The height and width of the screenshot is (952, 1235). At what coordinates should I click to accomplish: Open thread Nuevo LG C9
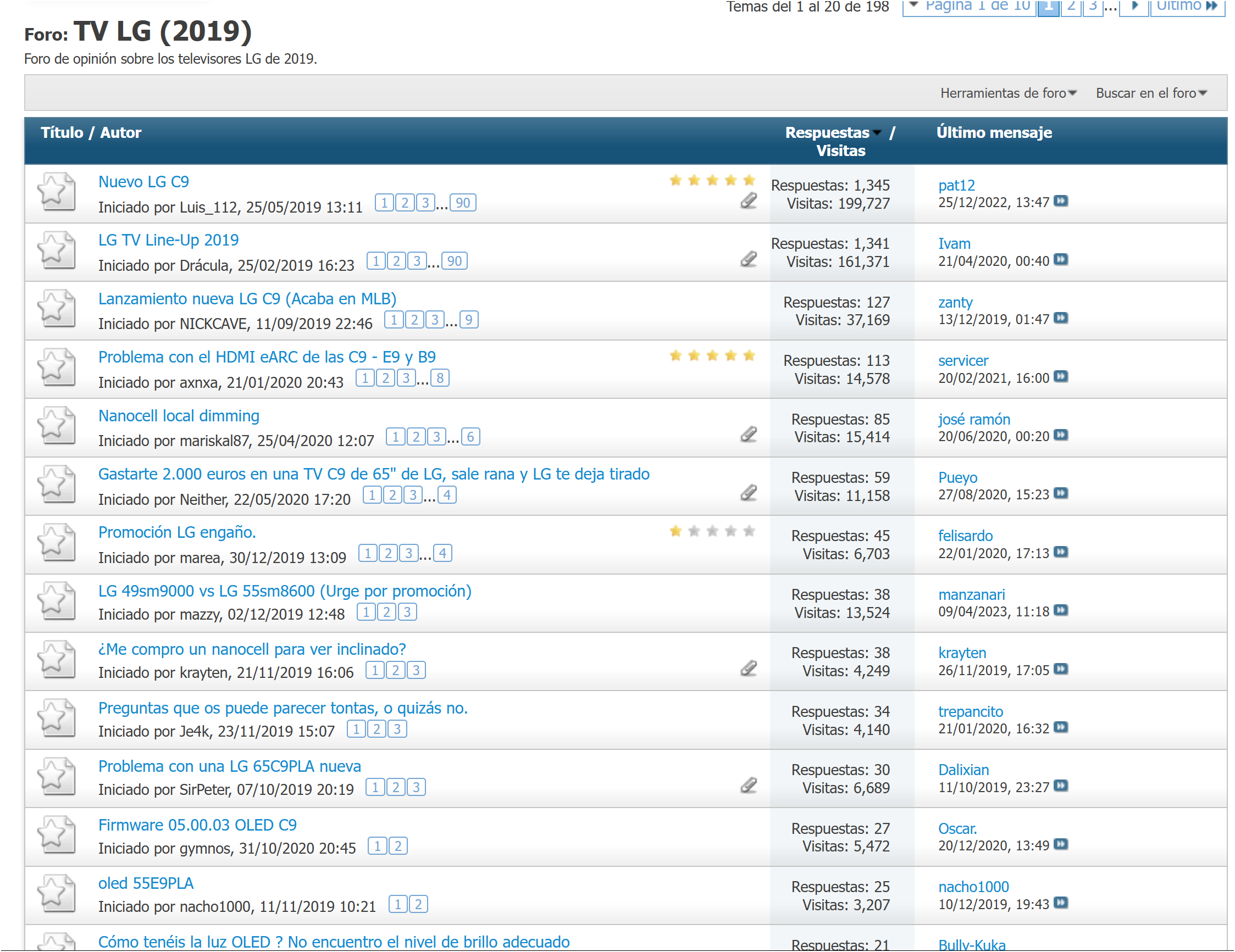point(143,182)
